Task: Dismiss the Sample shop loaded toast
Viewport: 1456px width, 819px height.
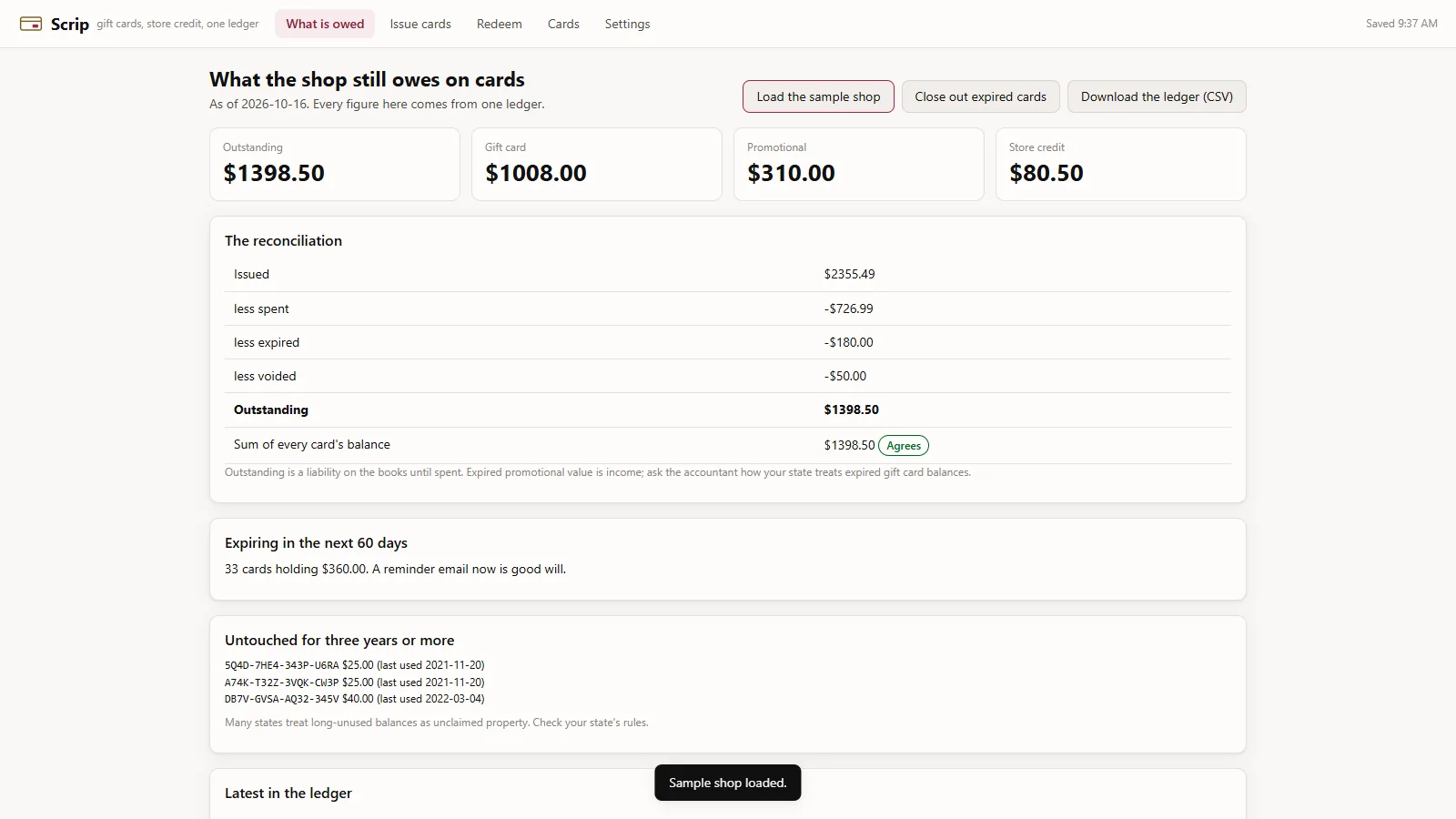Action: tap(728, 783)
